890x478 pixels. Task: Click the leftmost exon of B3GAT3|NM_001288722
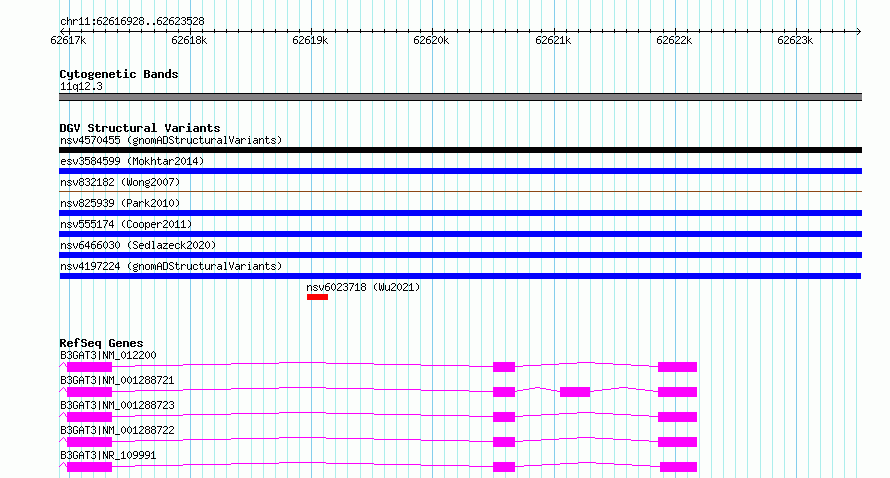(89, 442)
